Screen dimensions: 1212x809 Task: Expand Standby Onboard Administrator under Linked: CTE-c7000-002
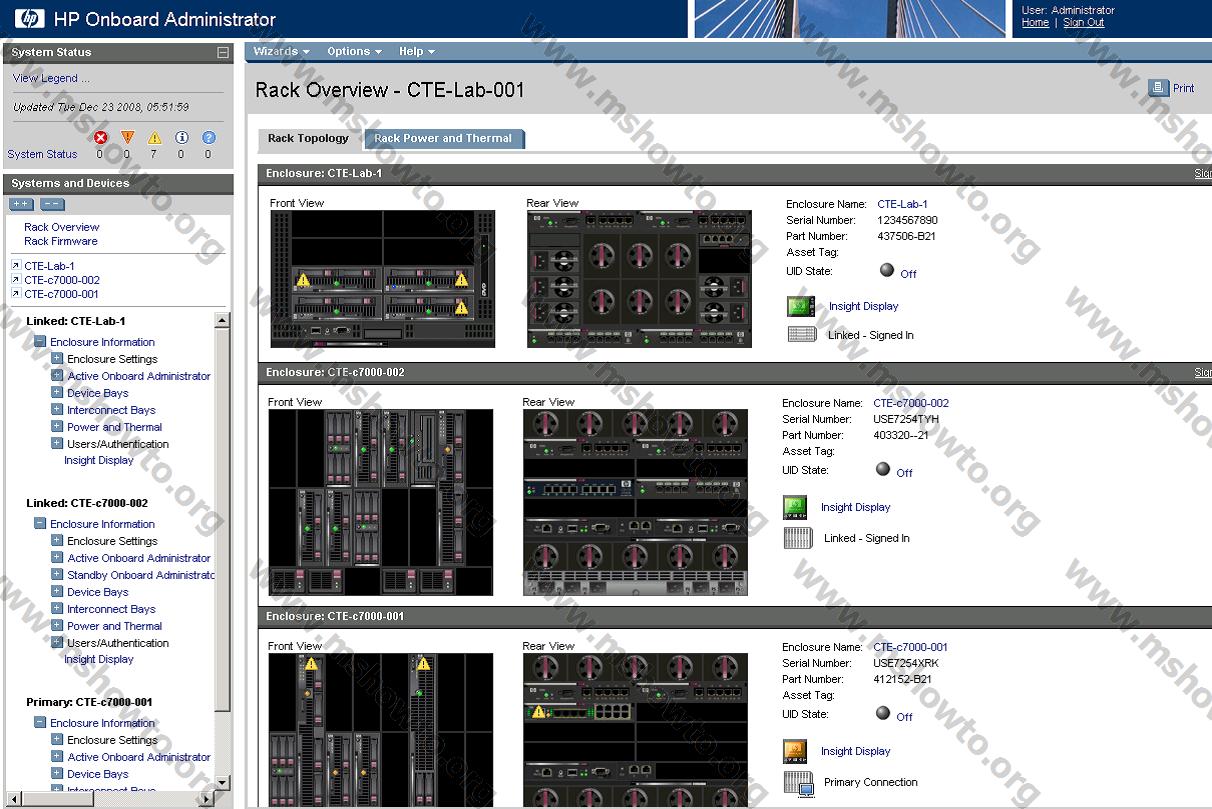(57, 575)
